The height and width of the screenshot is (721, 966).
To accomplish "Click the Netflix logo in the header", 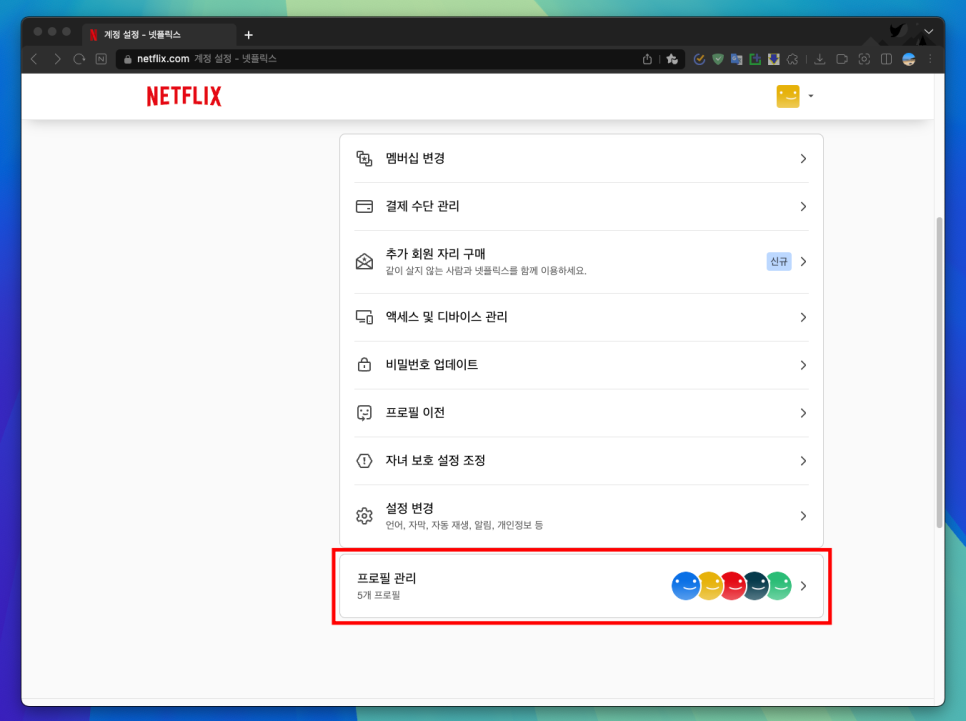I will point(184,96).
